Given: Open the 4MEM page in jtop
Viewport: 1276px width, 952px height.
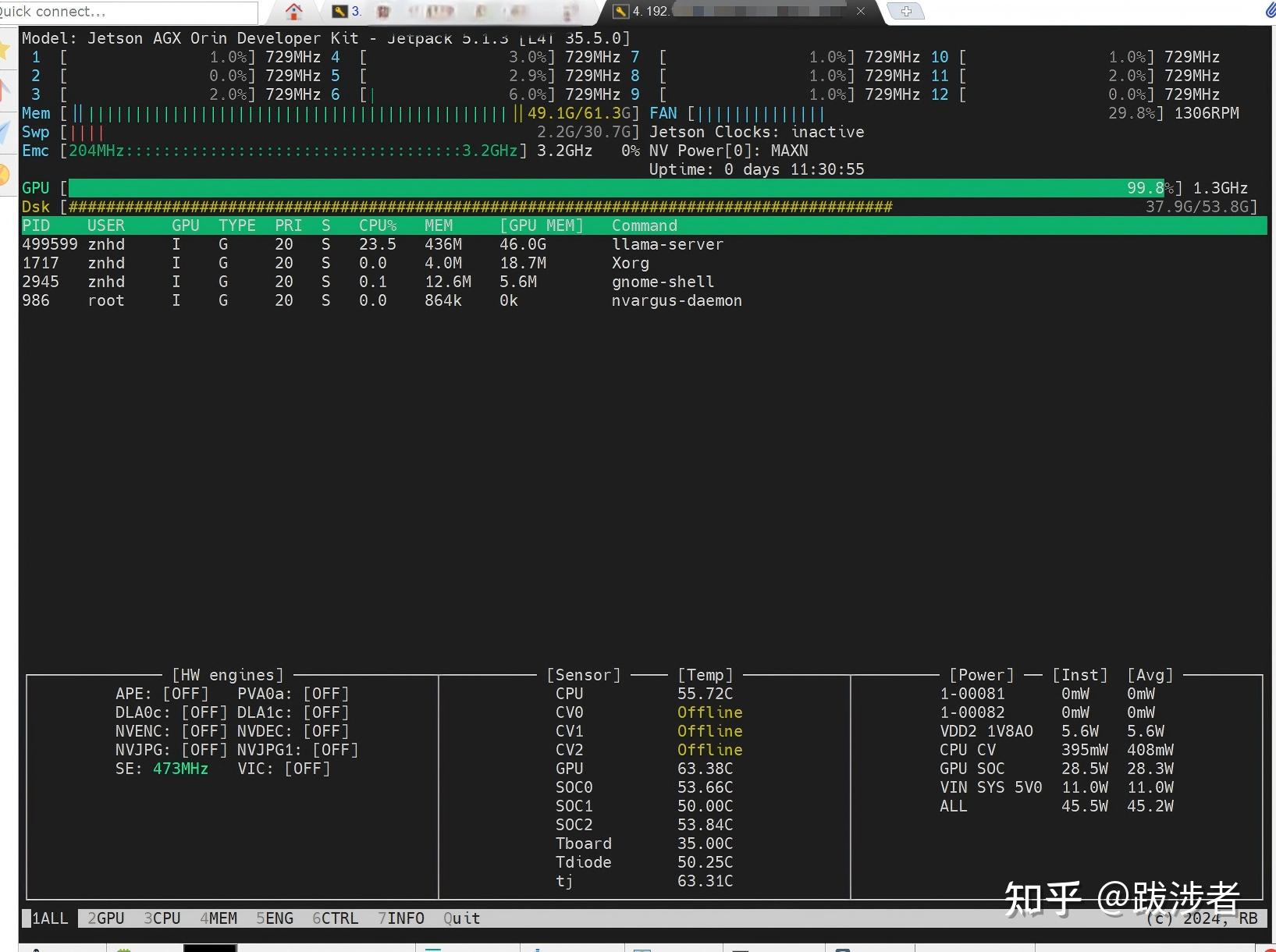Looking at the screenshot, I should [x=219, y=918].
